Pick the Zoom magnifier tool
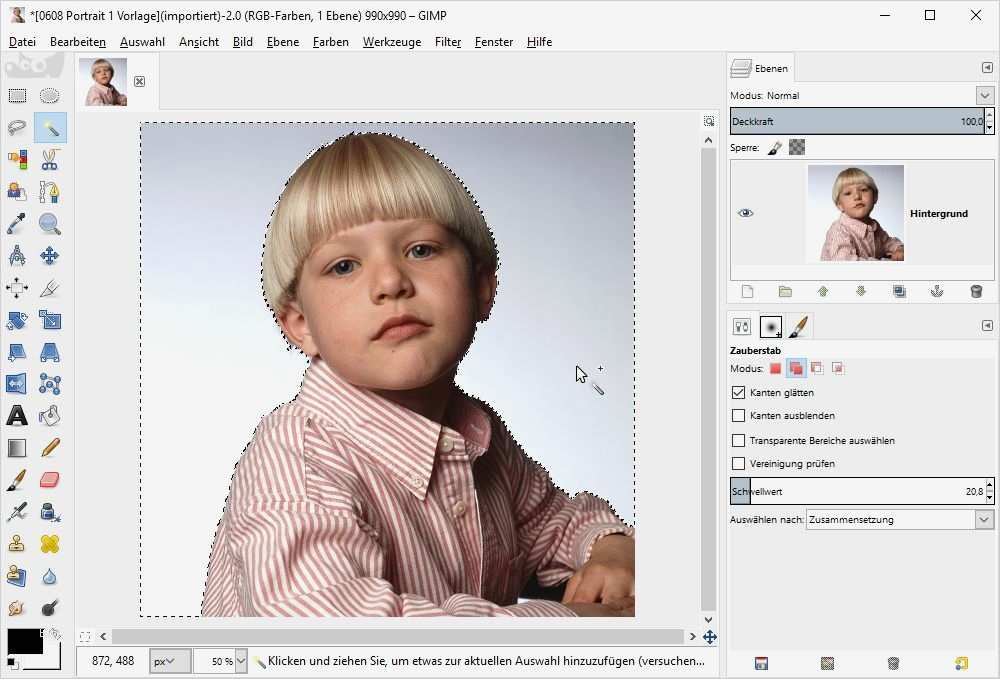Image resolution: width=1000 pixels, height=679 pixels. tap(49, 223)
